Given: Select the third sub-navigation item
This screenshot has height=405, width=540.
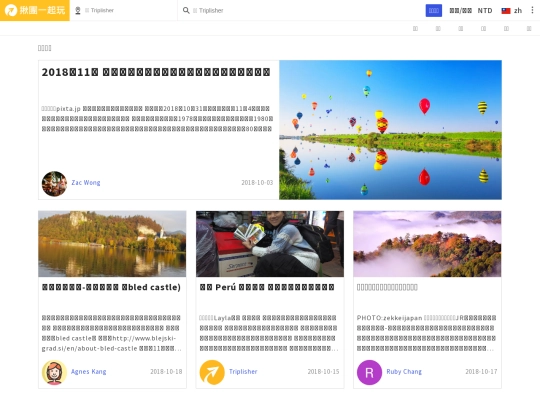Looking at the screenshot, I should click(460, 29).
